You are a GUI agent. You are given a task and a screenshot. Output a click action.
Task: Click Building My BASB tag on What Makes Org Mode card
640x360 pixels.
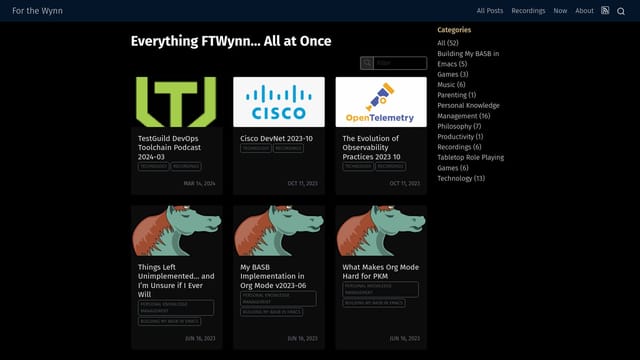(x=374, y=303)
